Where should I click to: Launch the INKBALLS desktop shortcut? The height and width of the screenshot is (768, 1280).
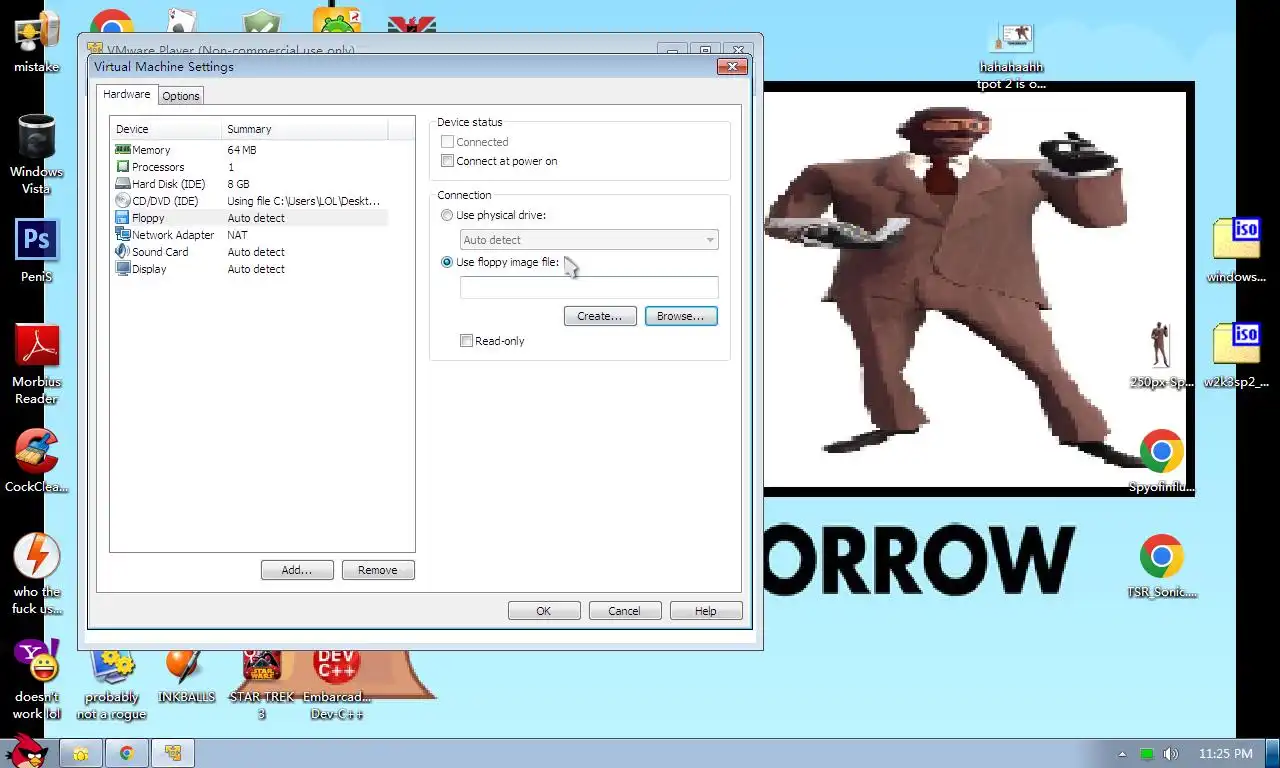[x=185, y=664]
